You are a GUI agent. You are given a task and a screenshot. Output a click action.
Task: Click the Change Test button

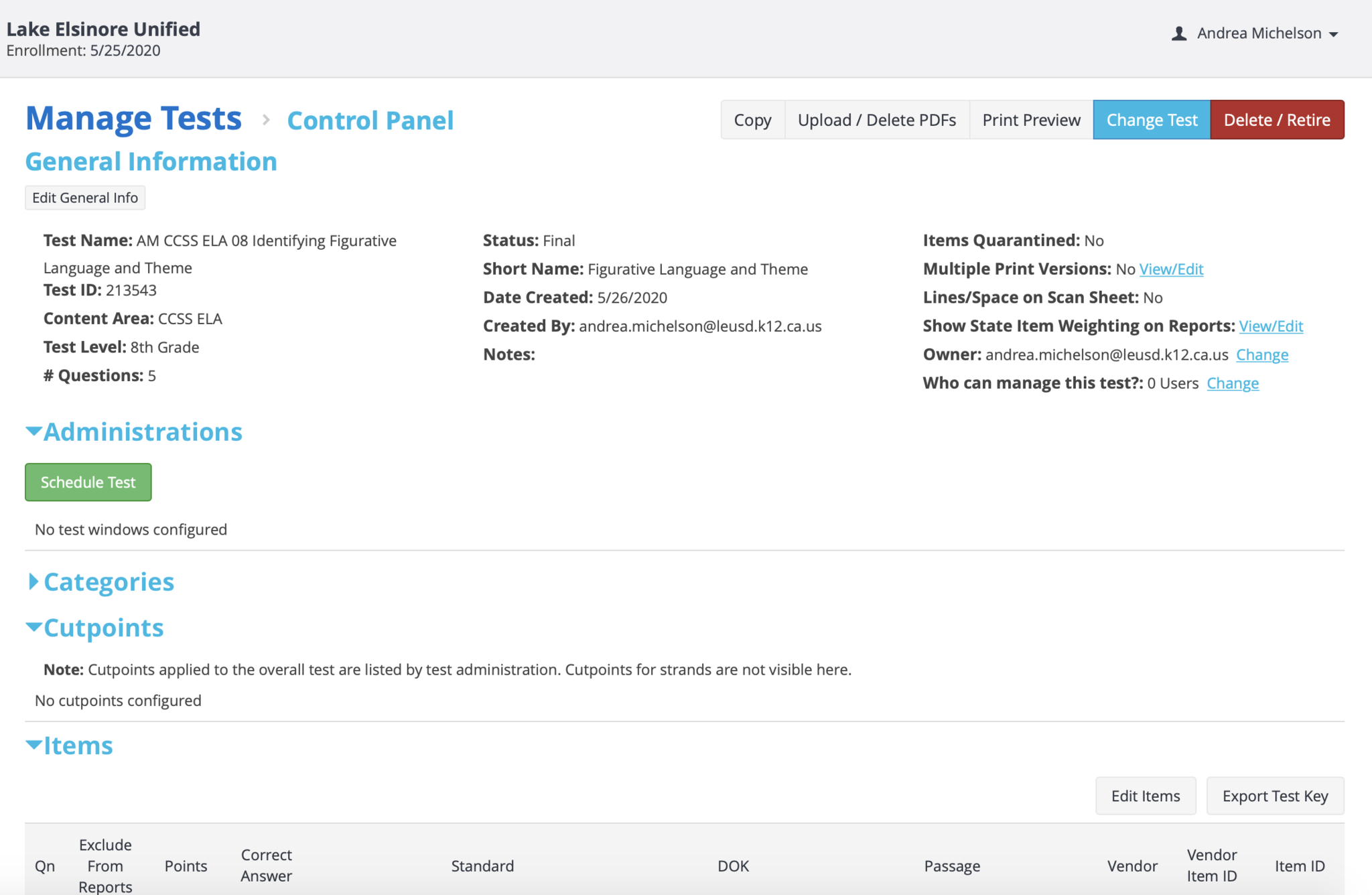[x=1152, y=120]
